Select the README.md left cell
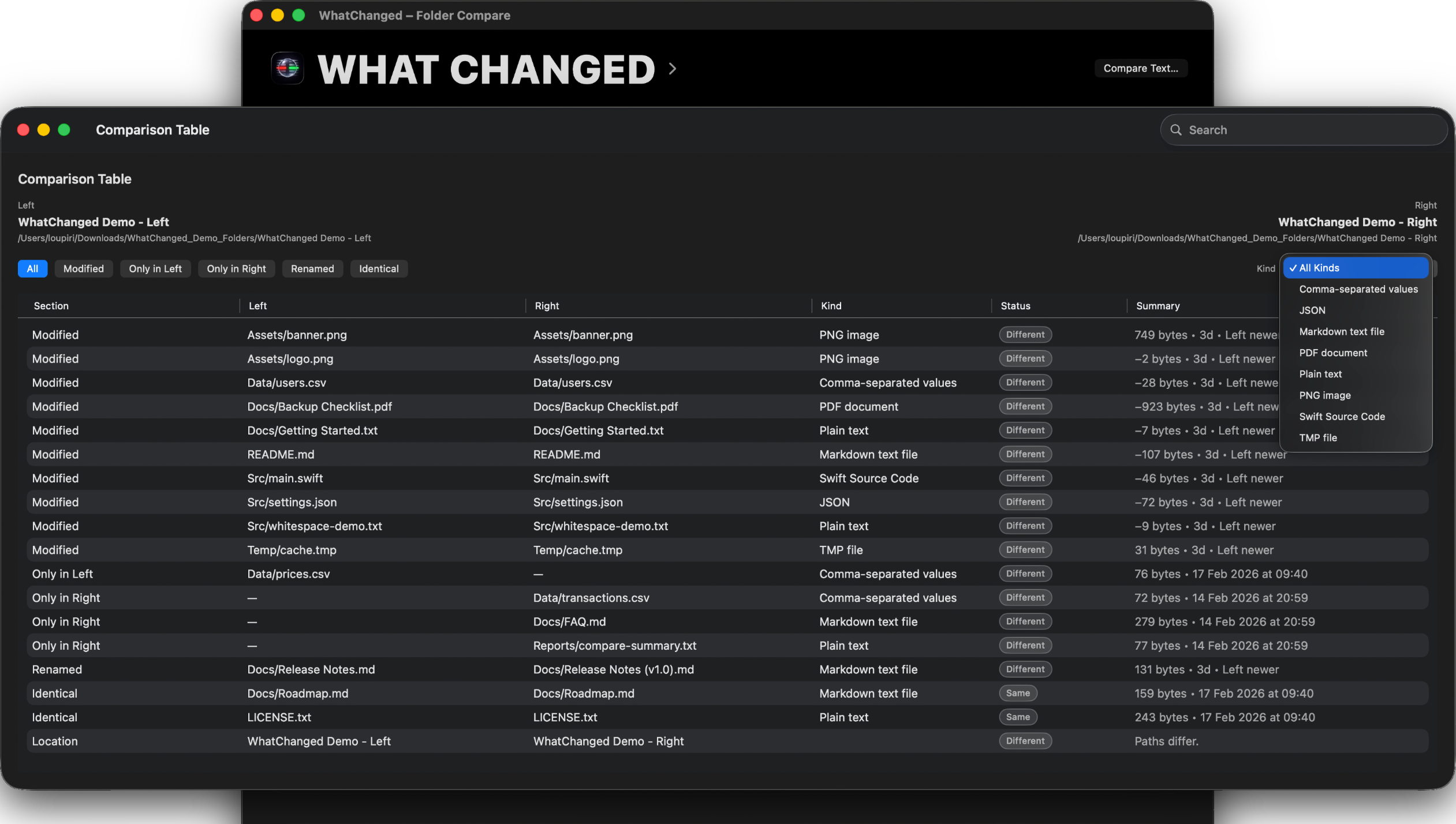 point(281,455)
